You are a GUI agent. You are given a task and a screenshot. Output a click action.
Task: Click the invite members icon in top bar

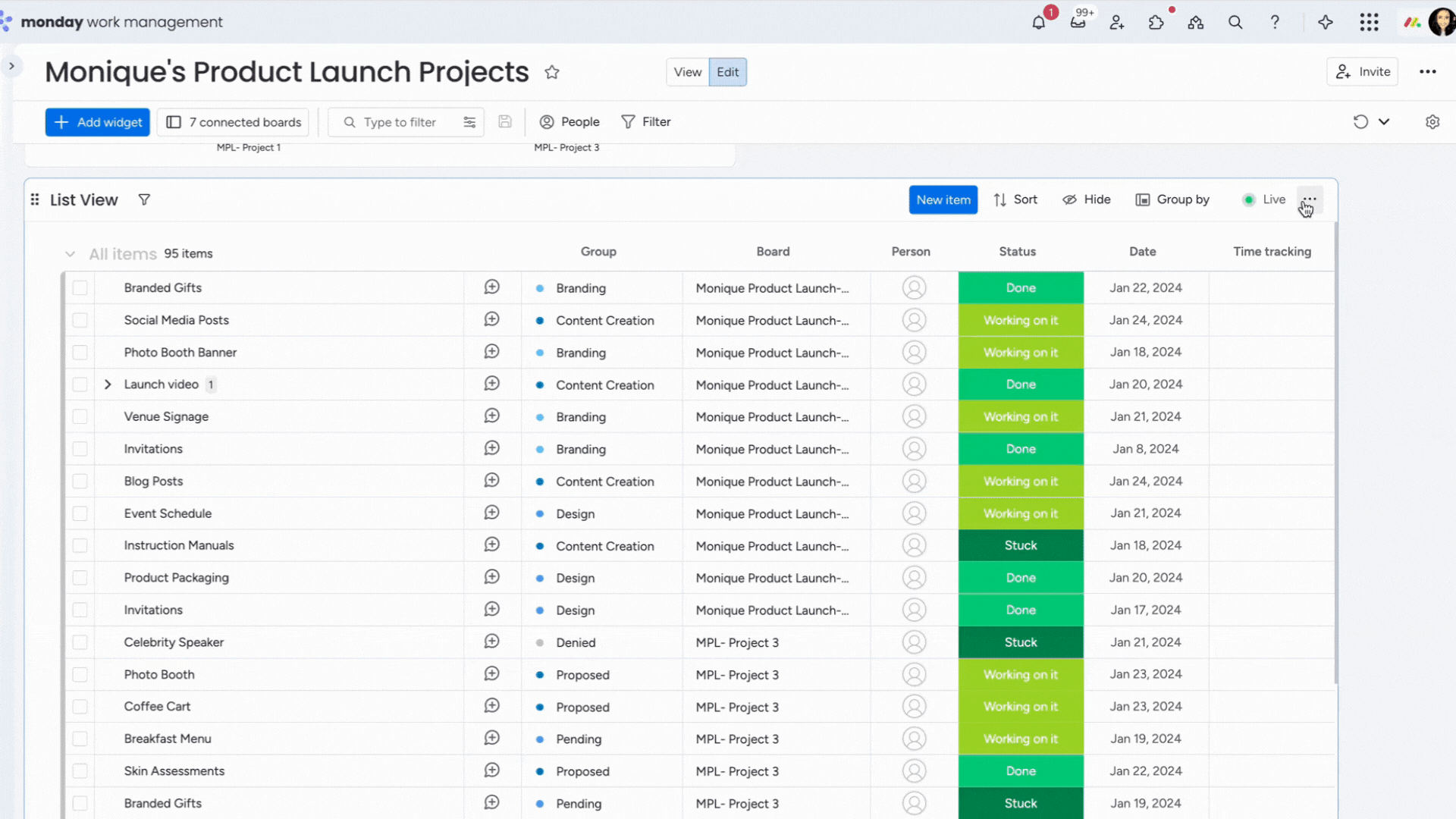(1117, 23)
